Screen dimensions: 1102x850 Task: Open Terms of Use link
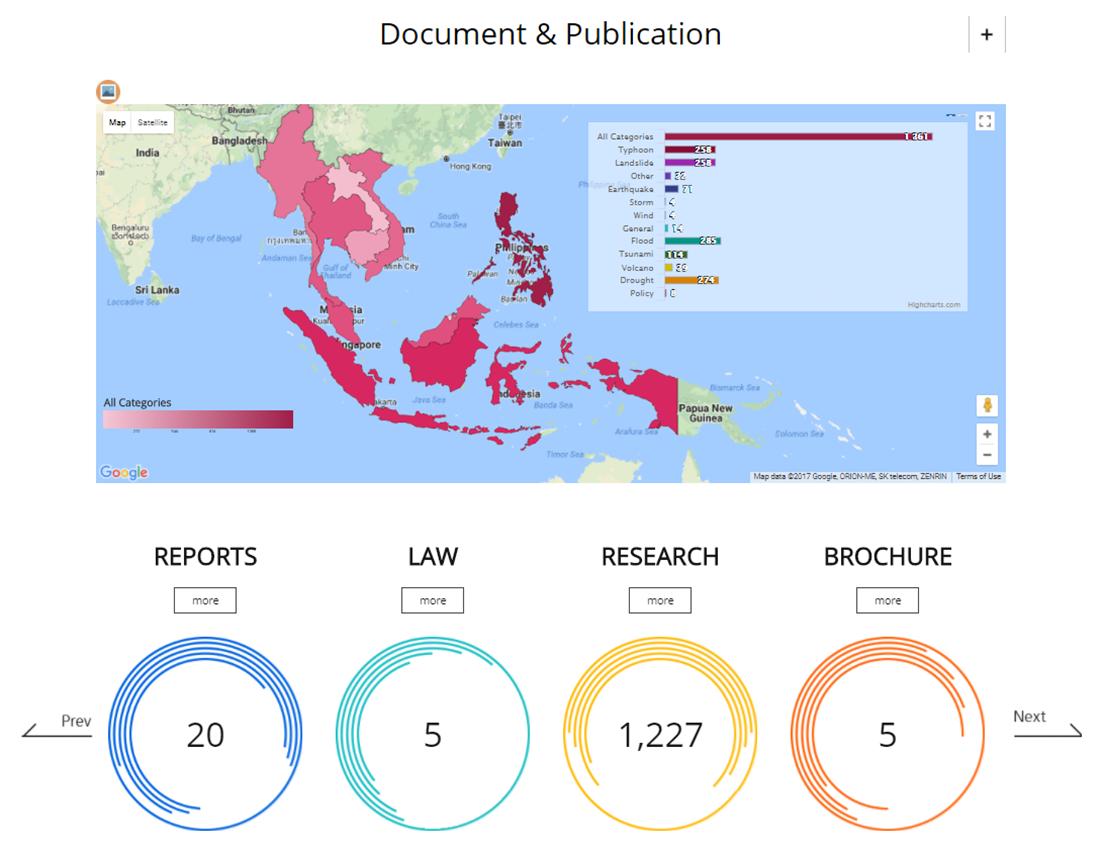click(978, 477)
